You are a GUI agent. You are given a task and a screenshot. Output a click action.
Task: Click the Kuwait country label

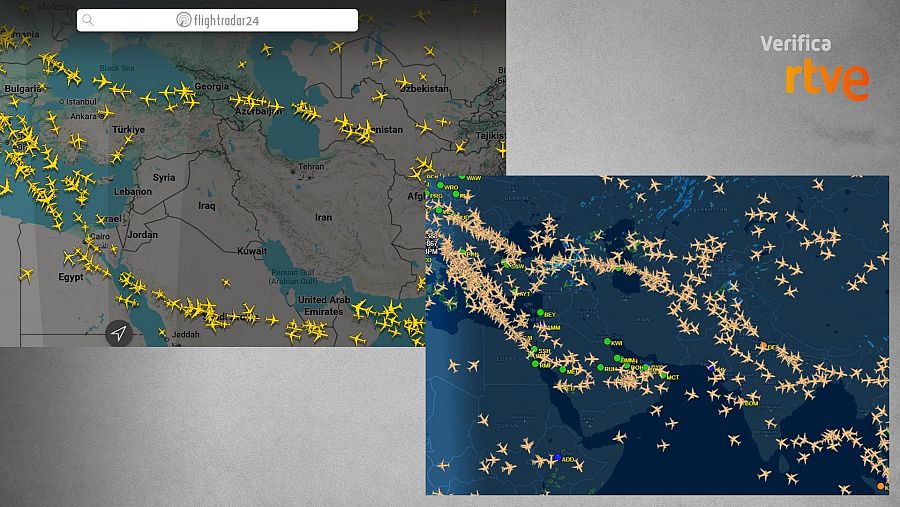(252, 251)
